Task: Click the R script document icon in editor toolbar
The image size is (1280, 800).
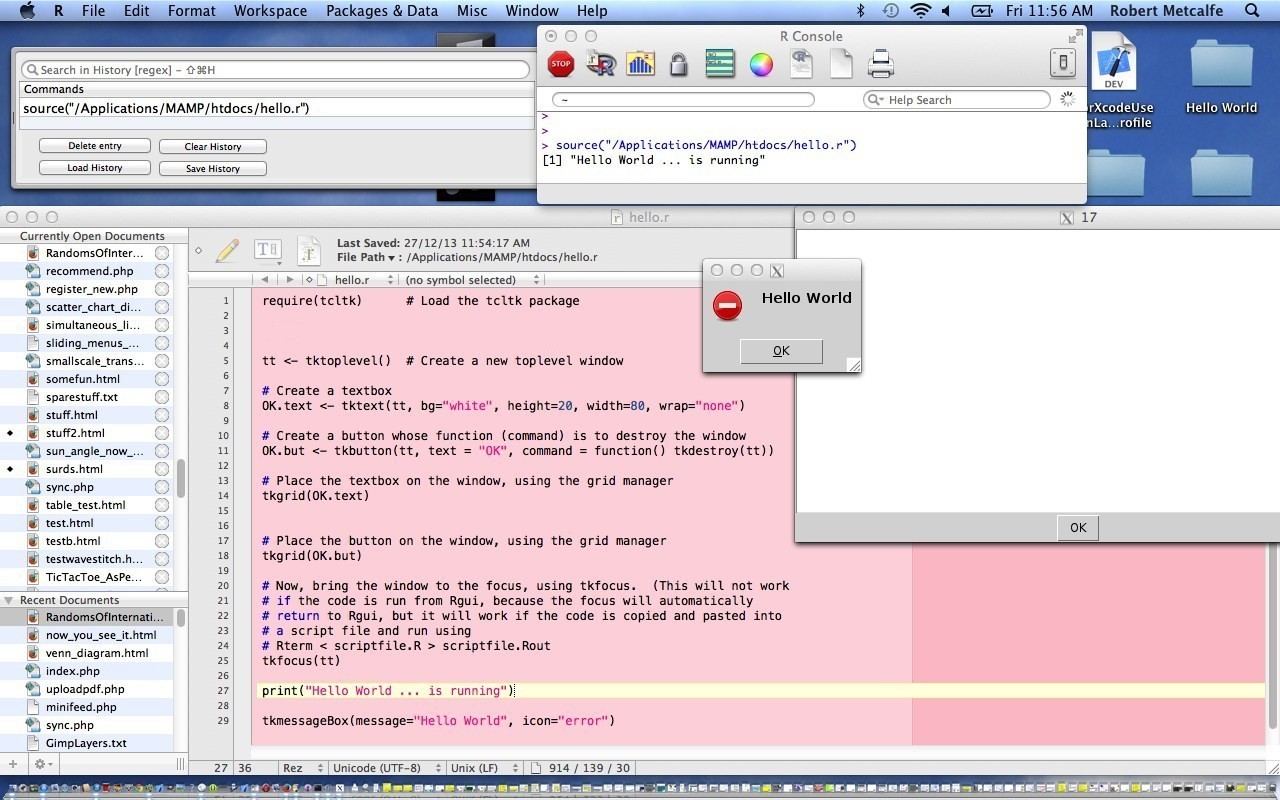Action: (x=310, y=249)
